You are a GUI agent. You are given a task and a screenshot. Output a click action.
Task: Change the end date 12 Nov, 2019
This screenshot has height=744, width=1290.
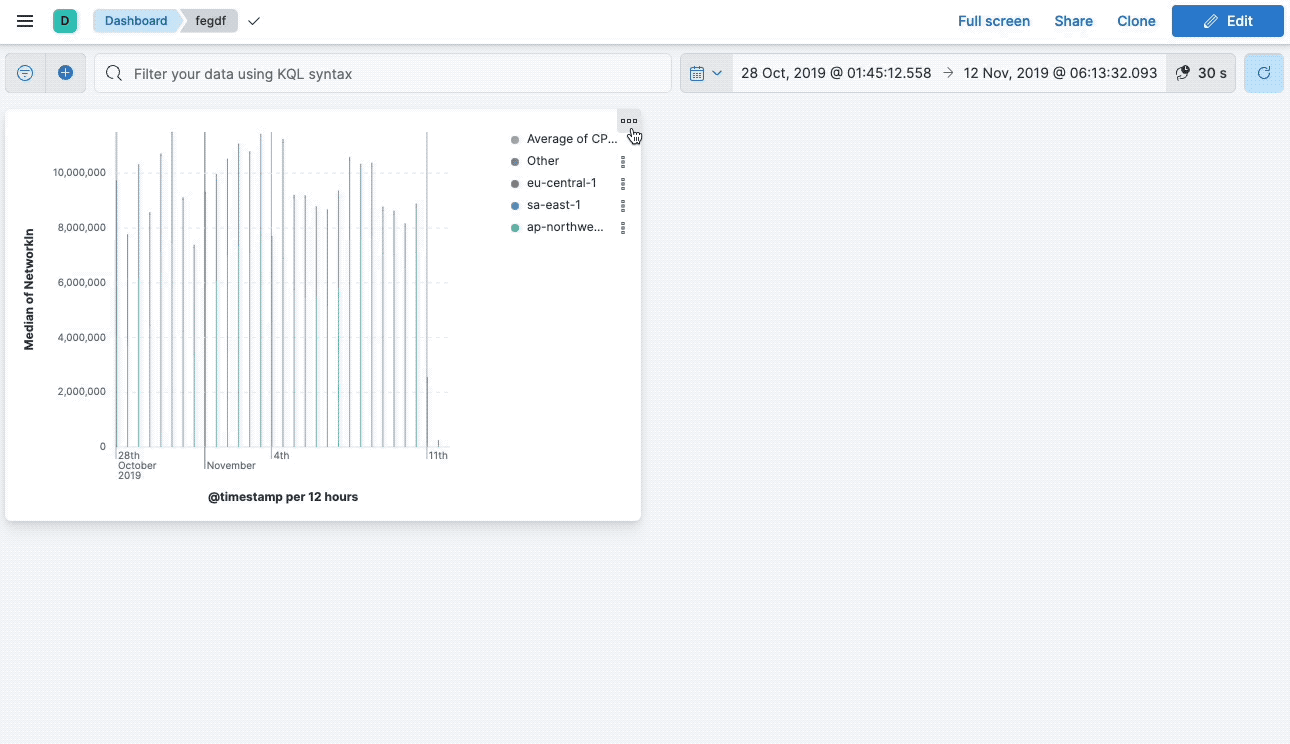click(1060, 73)
